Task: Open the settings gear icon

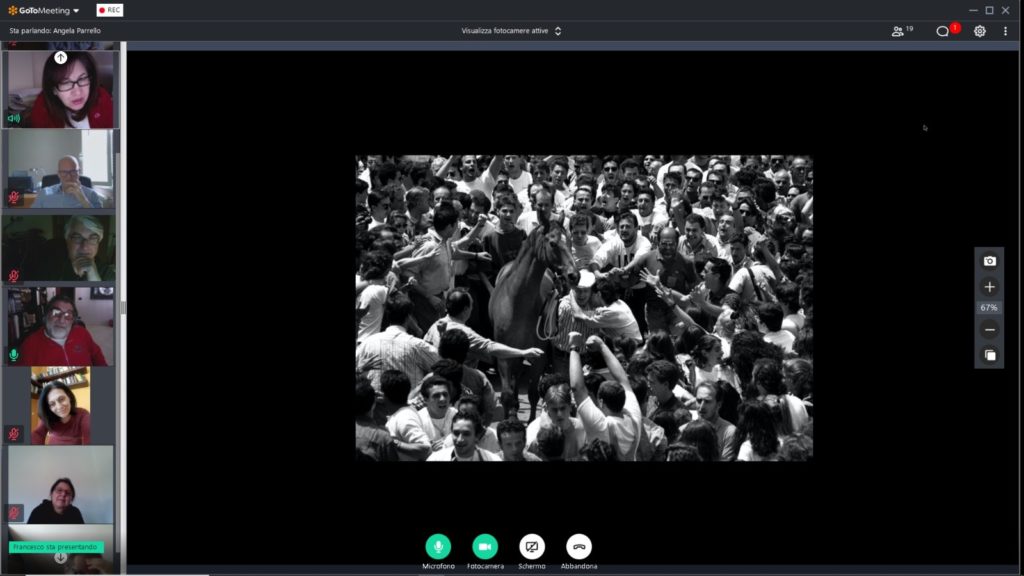Action: click(x=980, y=31)
